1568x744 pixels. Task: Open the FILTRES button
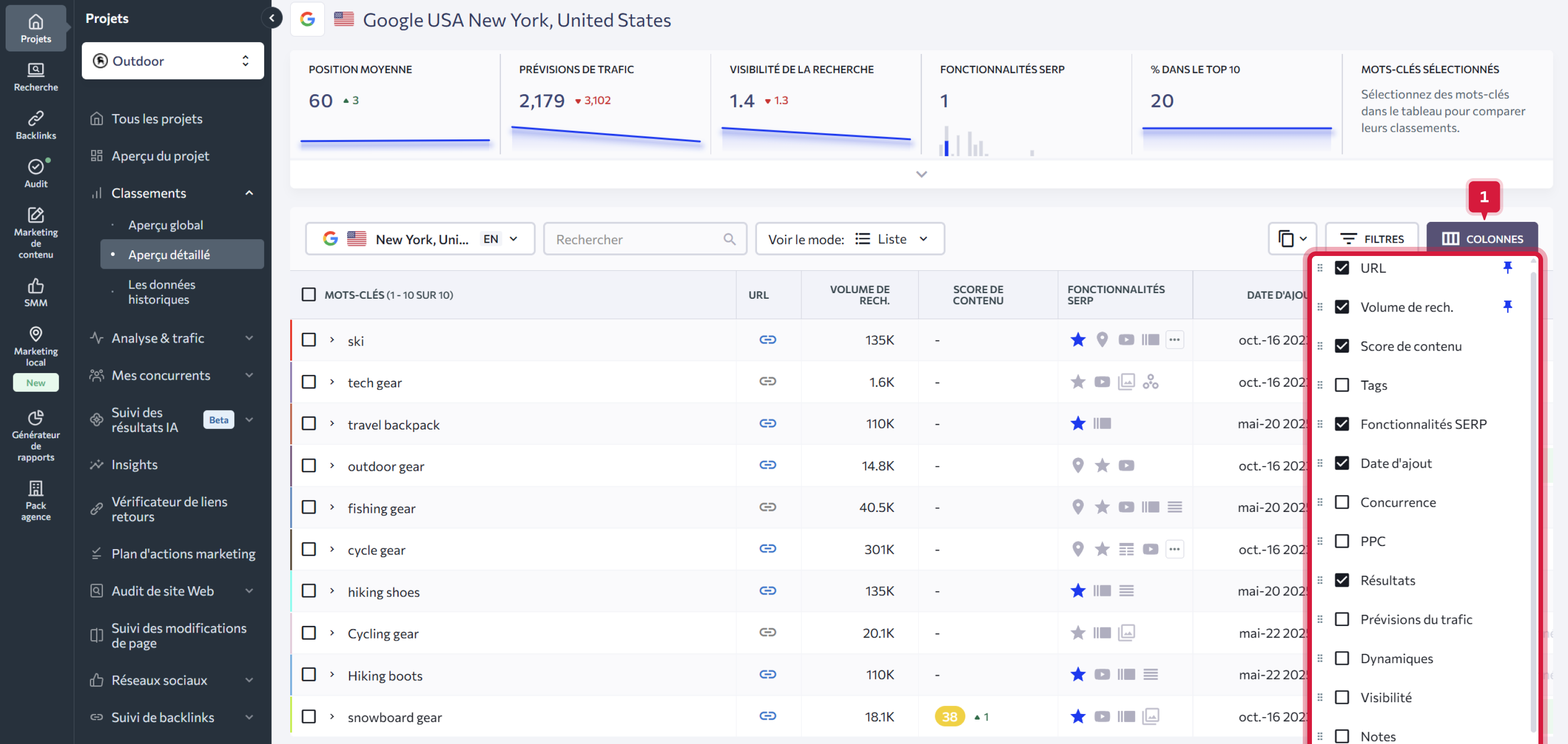click(1371, 239)
